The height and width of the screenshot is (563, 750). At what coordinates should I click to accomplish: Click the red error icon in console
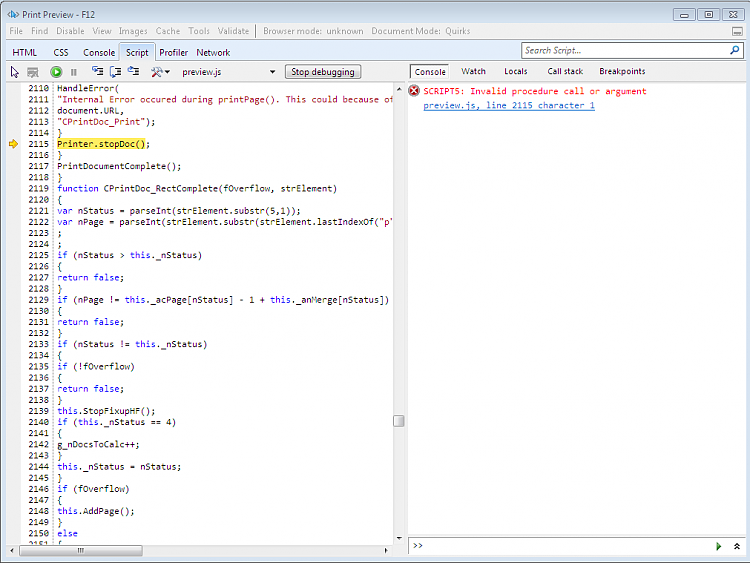coord(414,90)
